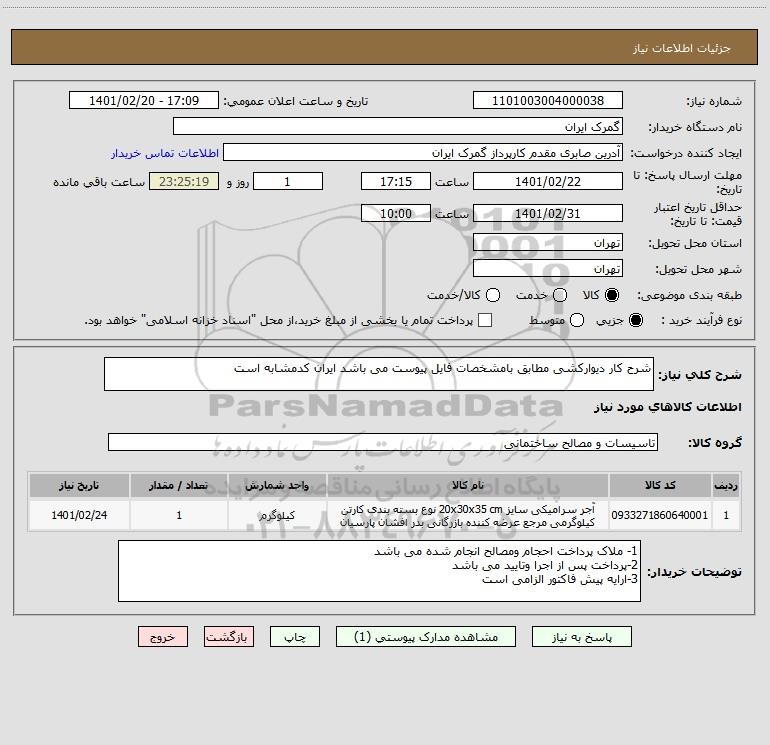The height and width of the screenshot is (745, 770).
Task: Click the تعداد / مقدار column header
Action: [179, 485]
